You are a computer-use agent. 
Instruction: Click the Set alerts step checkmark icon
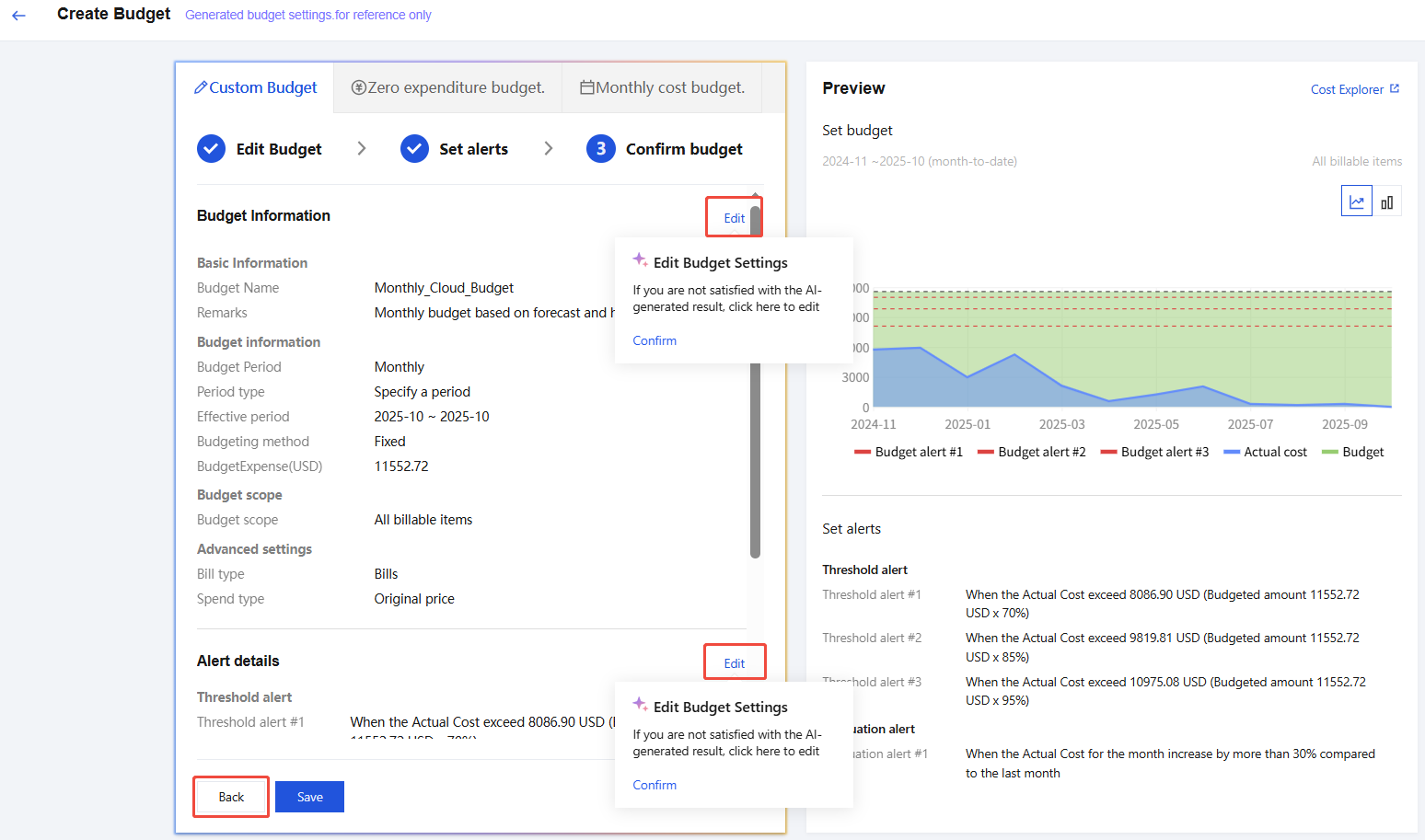[x=414, y=149]
